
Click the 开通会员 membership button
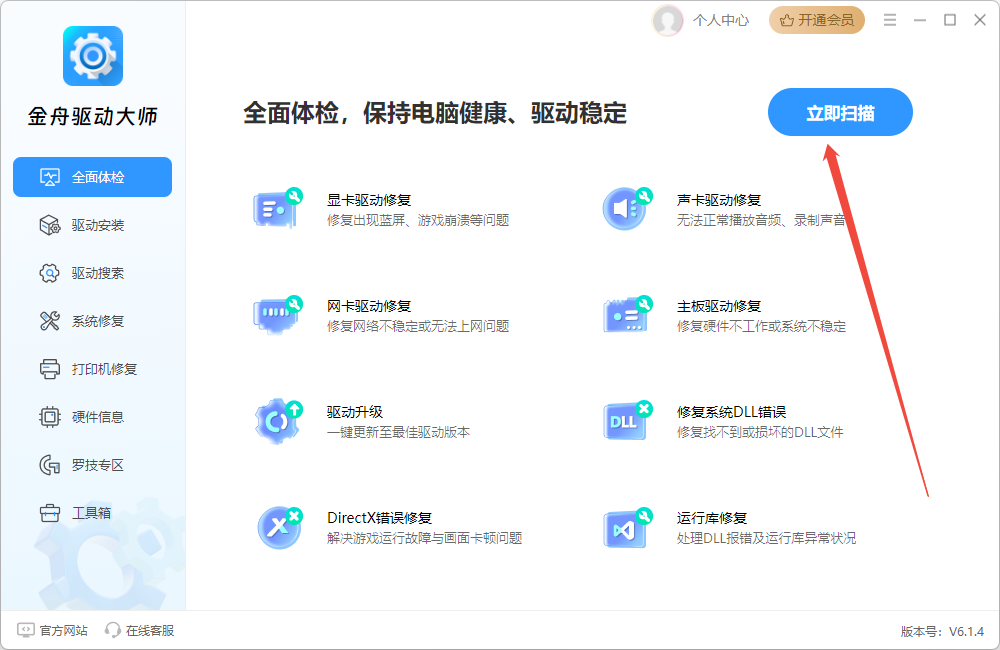tap(816, 20)
